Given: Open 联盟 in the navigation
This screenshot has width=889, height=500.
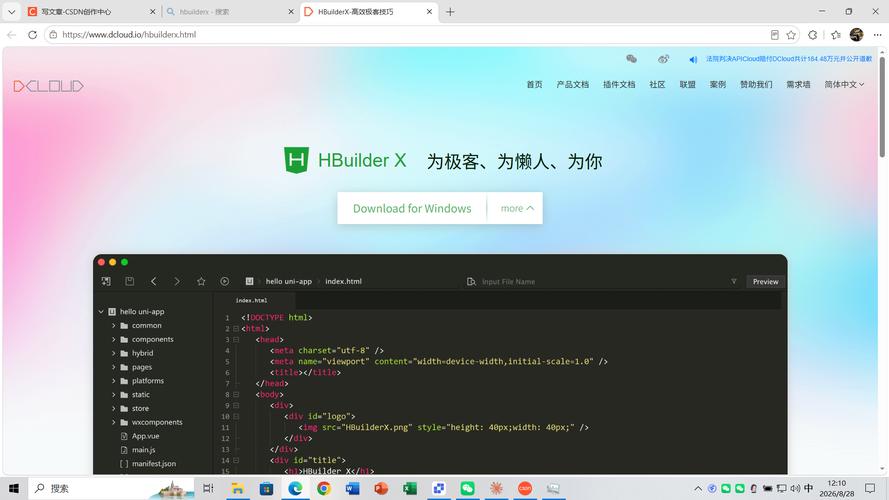Looking at the screenshot, I should (x=687, y=84).
